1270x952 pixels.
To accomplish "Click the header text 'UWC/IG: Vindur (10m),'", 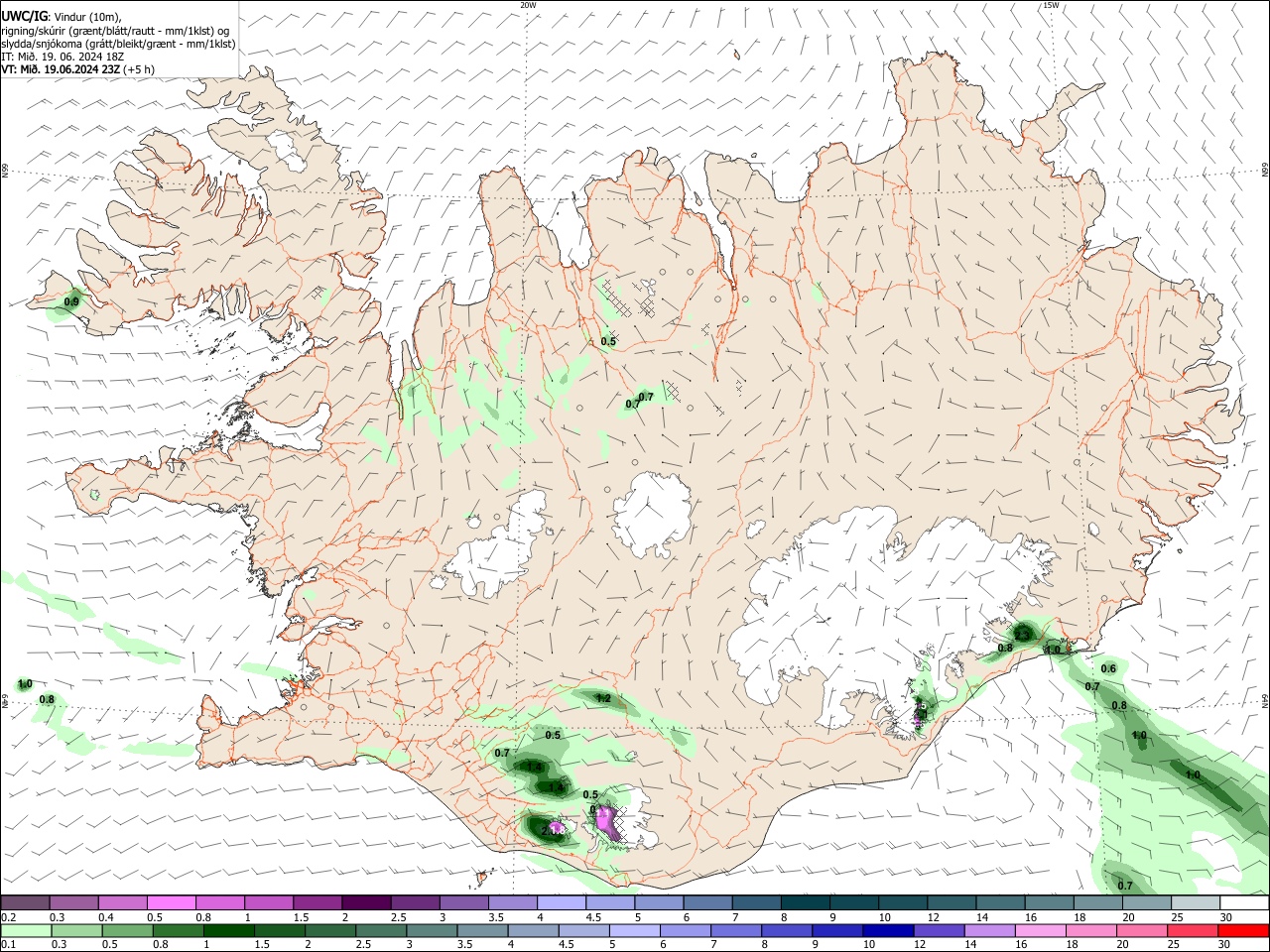I will coord(62,17).
